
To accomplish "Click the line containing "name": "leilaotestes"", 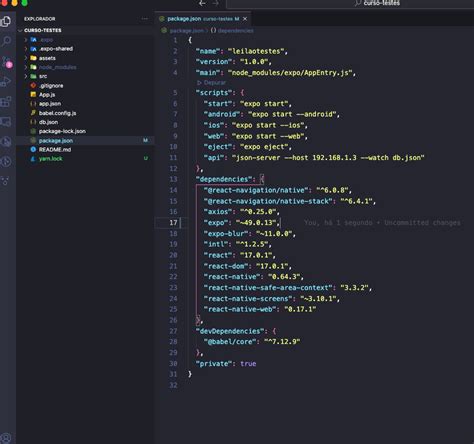I will click(x=242, y=51).
